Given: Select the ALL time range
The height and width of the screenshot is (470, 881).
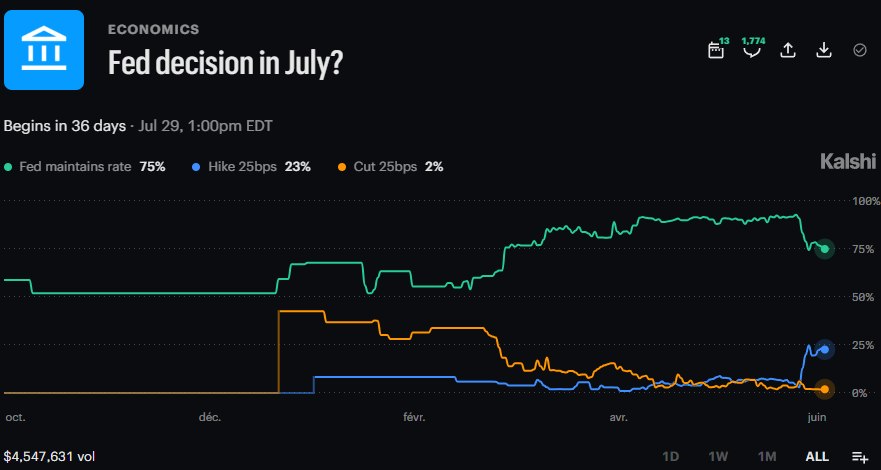Looking at the screenshot, I should click(x=818, y=456).
